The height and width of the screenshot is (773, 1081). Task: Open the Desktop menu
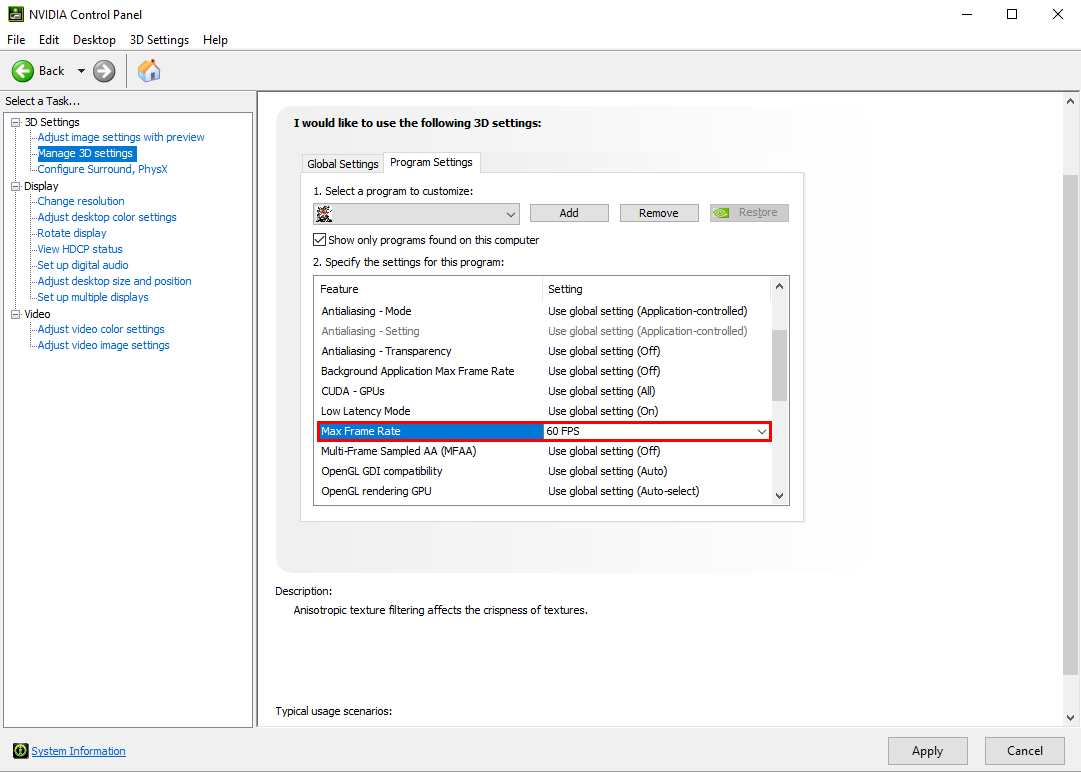click(x=94, y=40)
